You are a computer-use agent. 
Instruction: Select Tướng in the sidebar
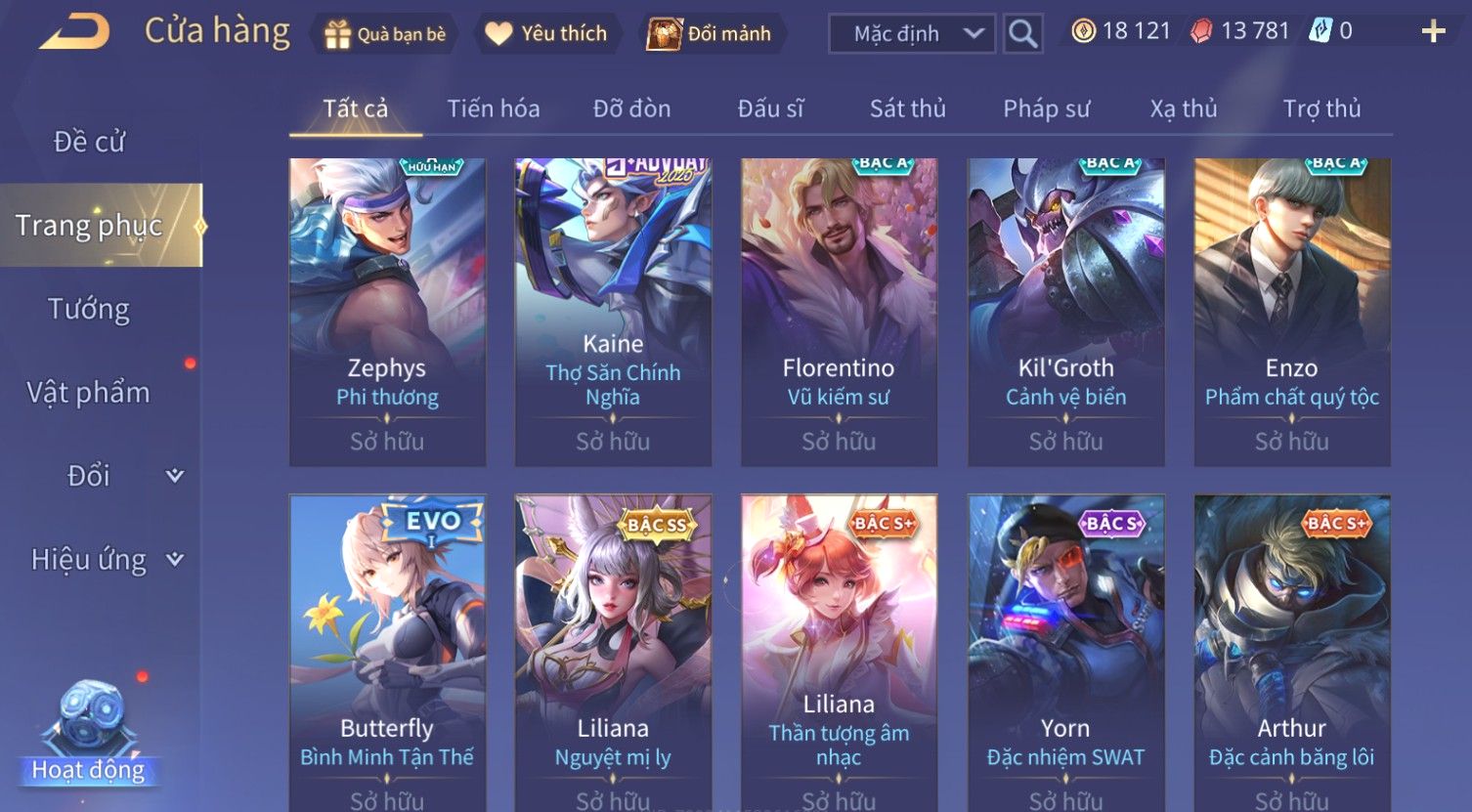tap(89, 309)
